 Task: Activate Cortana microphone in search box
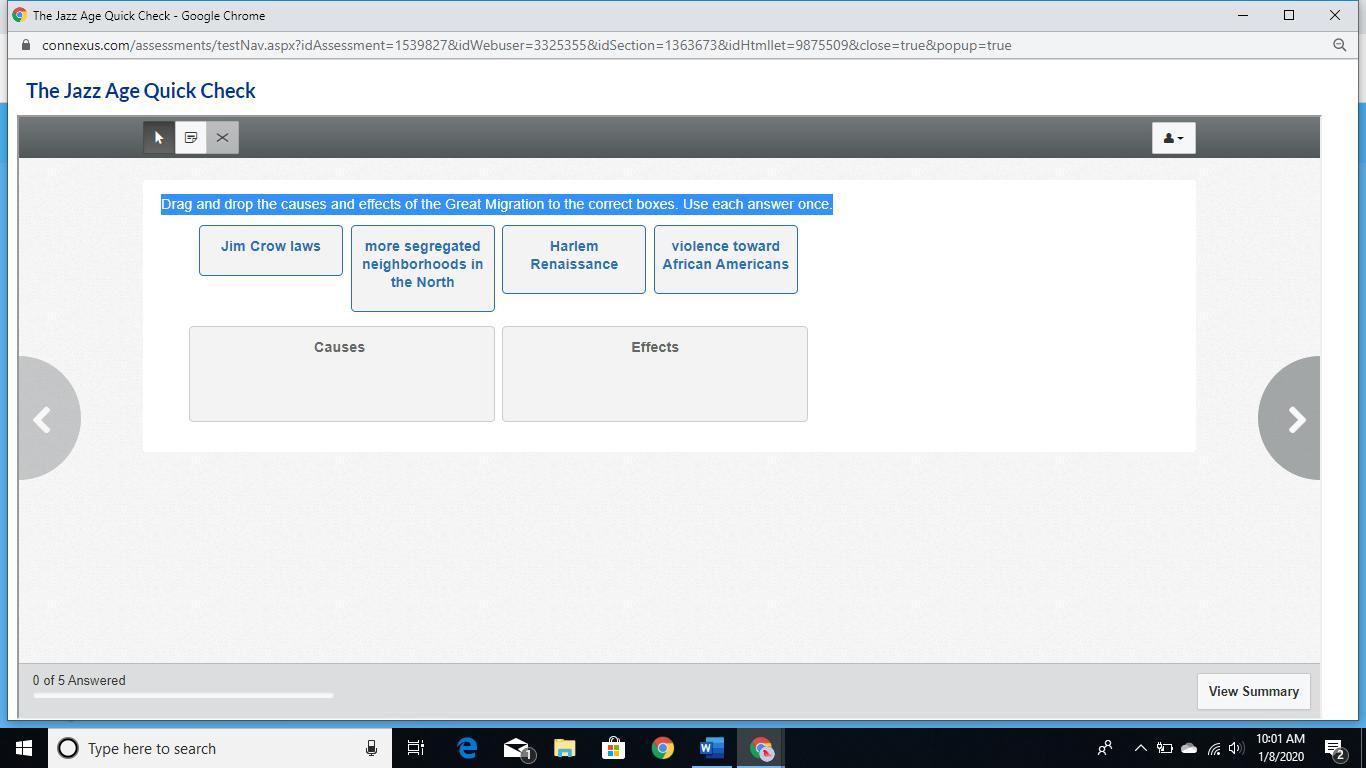(x=371, y=748)
